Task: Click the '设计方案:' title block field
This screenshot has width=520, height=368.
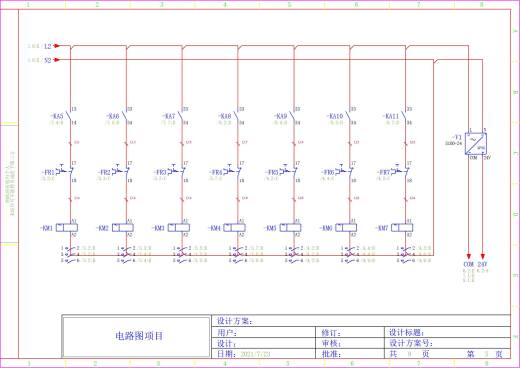Action: tap(361, 321)
